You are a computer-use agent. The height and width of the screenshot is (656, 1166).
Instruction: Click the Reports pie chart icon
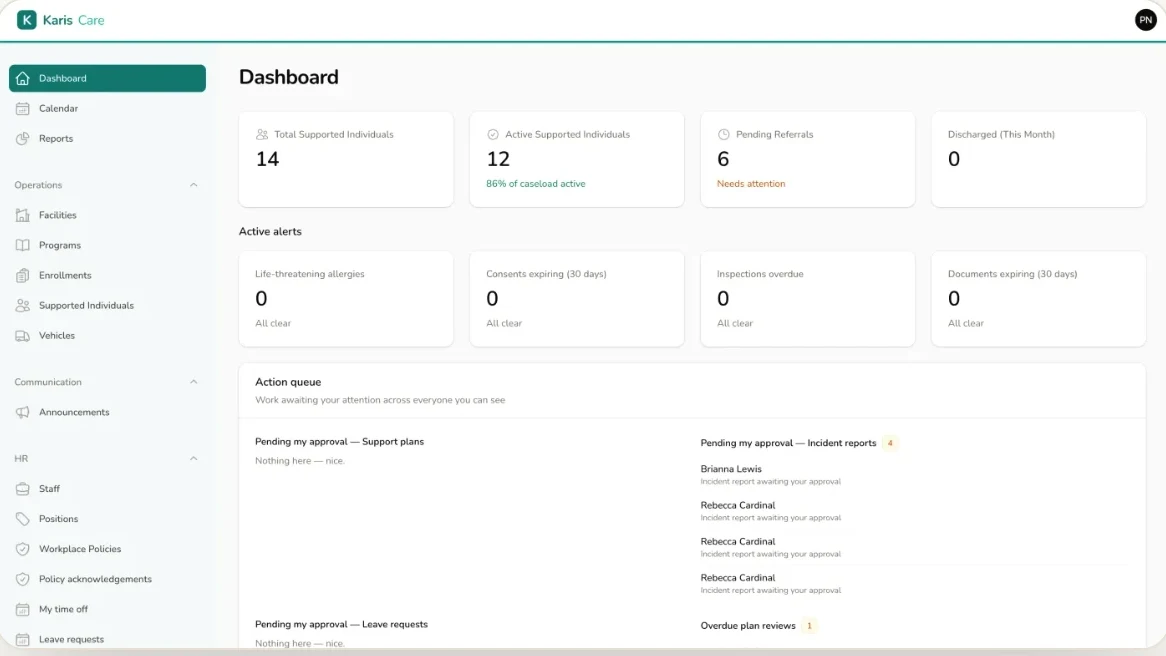[23, 138]
